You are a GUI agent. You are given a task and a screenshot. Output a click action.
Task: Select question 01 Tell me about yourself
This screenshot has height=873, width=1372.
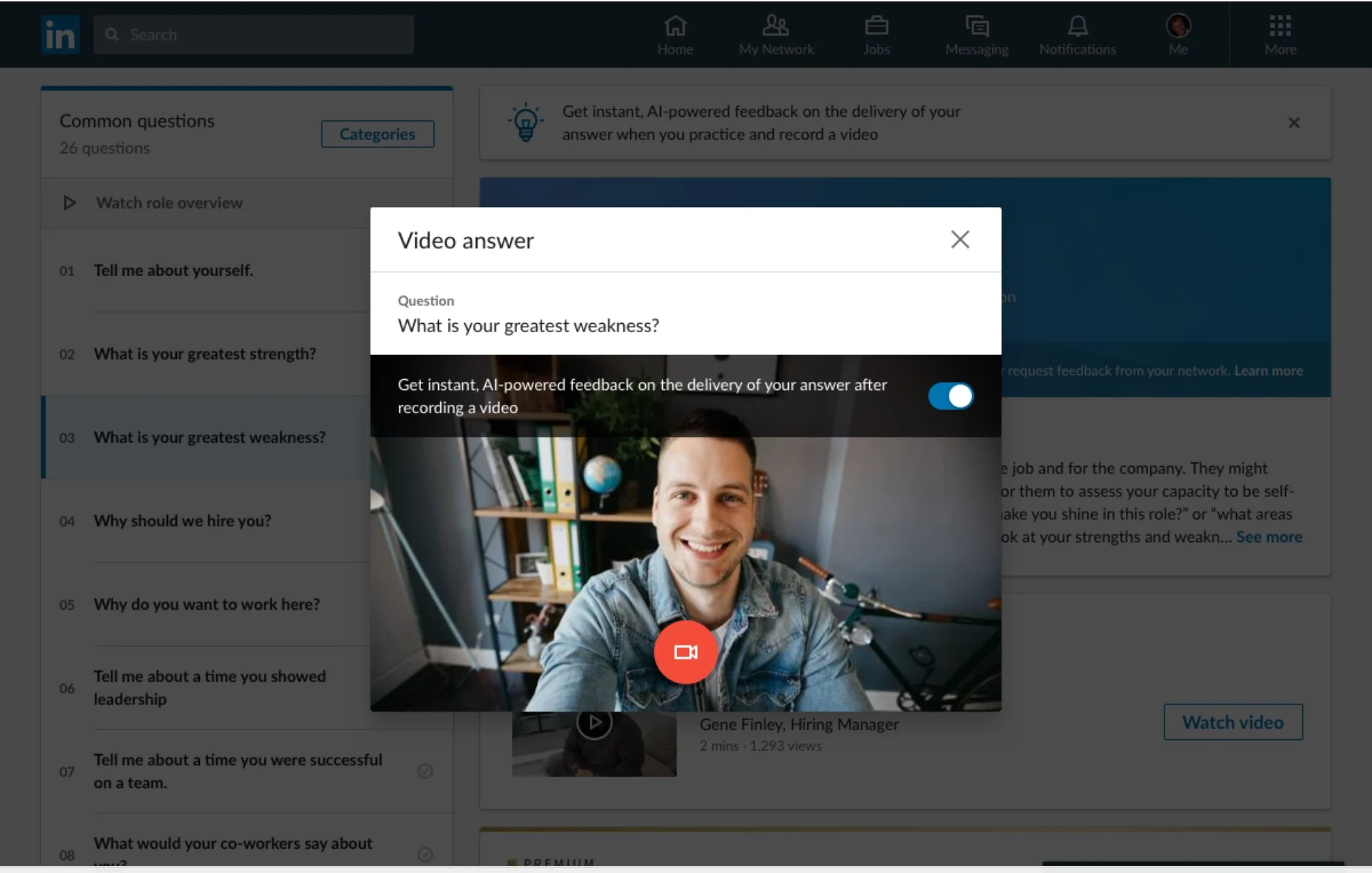(206, 270)
